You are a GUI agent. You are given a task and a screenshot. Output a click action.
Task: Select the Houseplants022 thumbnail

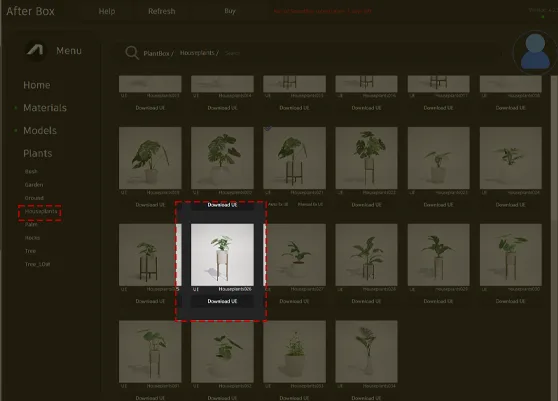[x=367, y=158]
